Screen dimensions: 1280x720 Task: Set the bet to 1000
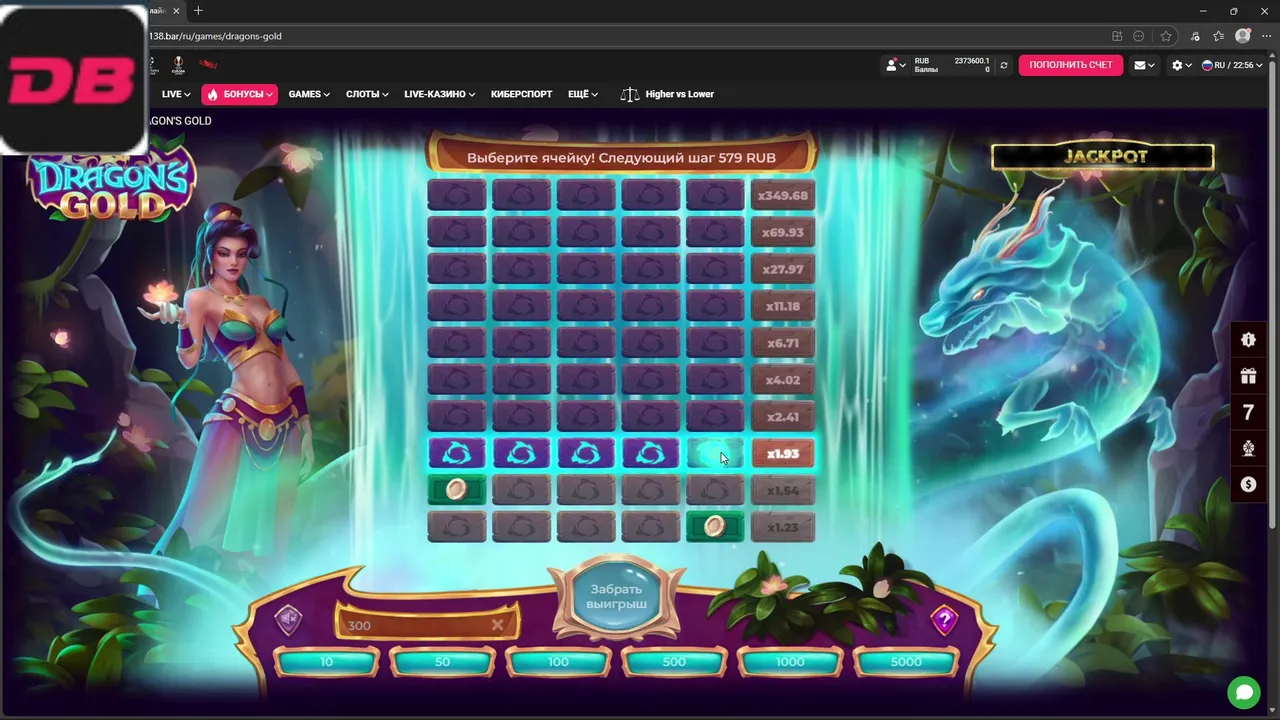(790, 662)
